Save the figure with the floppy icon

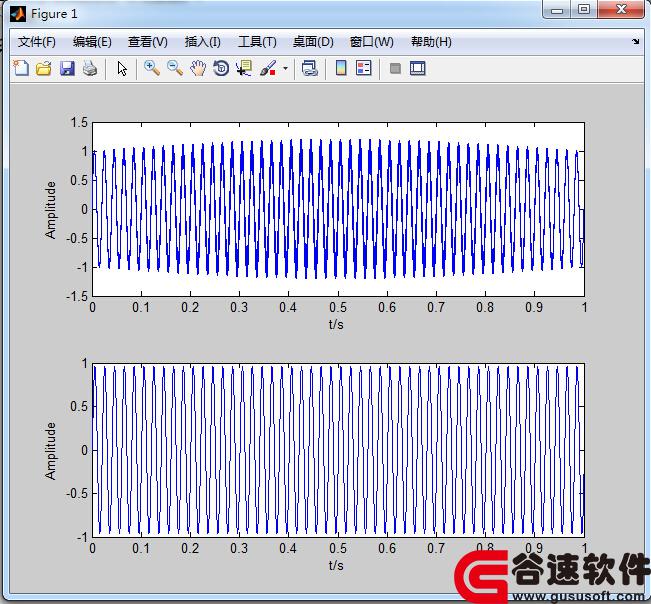tap(67, 68)
